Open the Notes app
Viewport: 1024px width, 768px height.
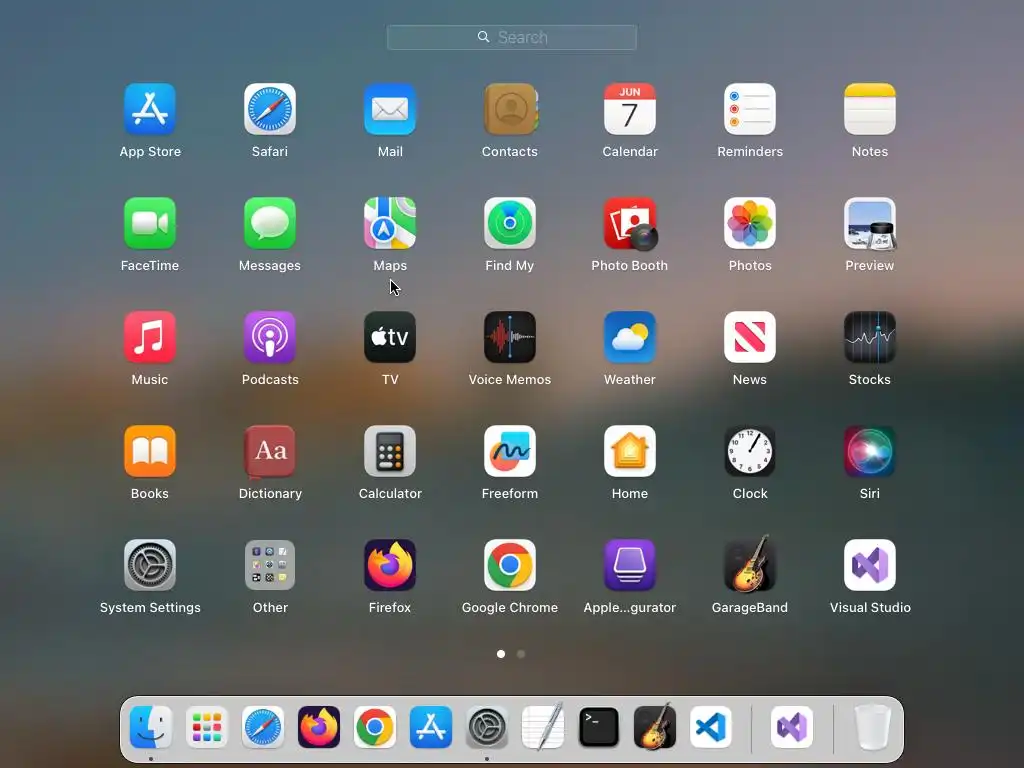(x=870, y=109)
